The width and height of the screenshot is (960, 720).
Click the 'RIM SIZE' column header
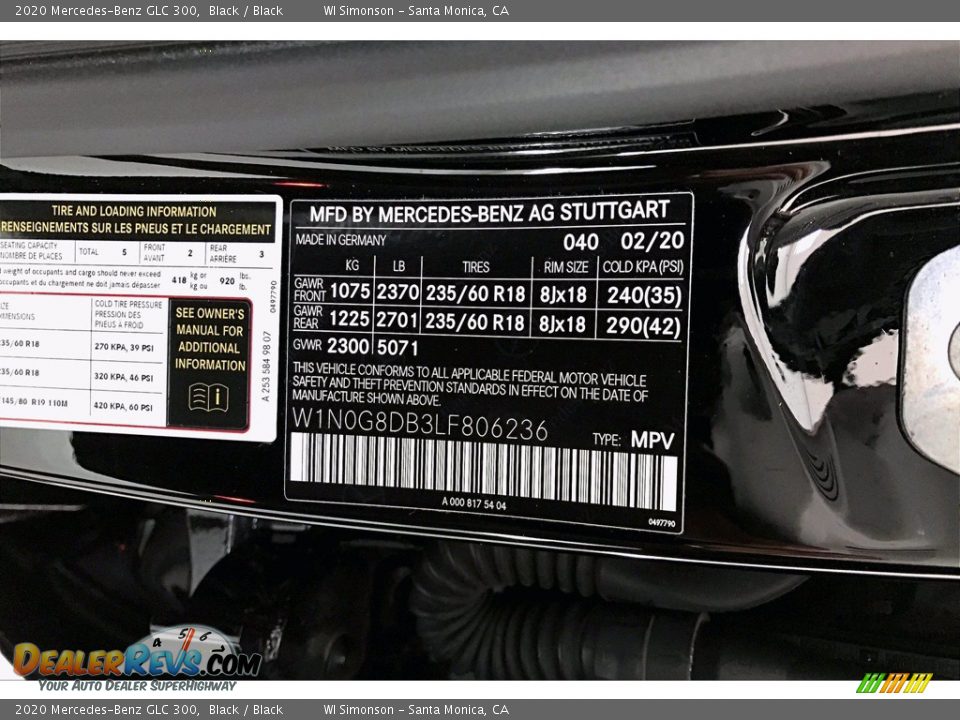[566, 267]
